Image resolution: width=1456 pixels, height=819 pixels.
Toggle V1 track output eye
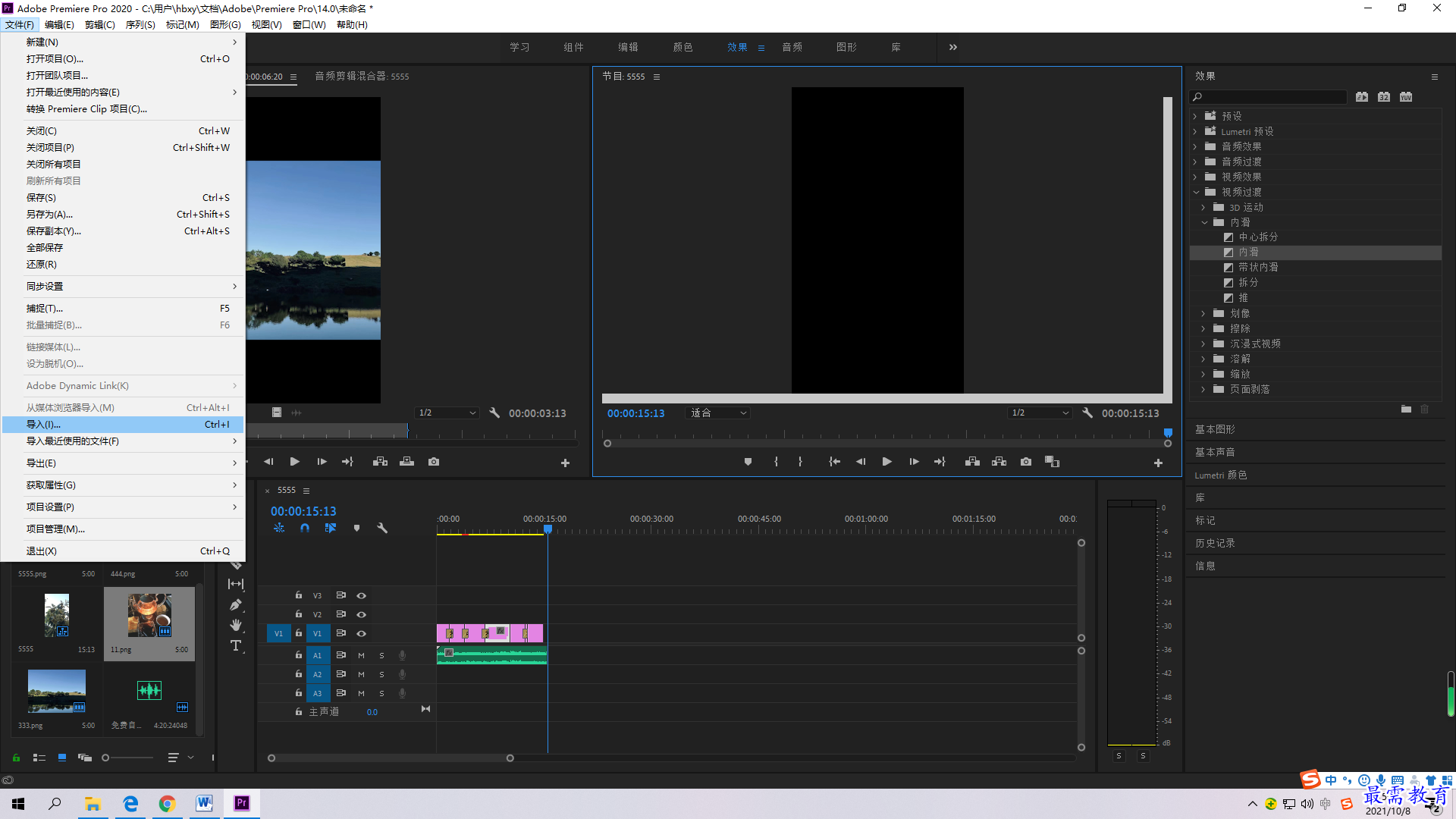pos(362,633)
